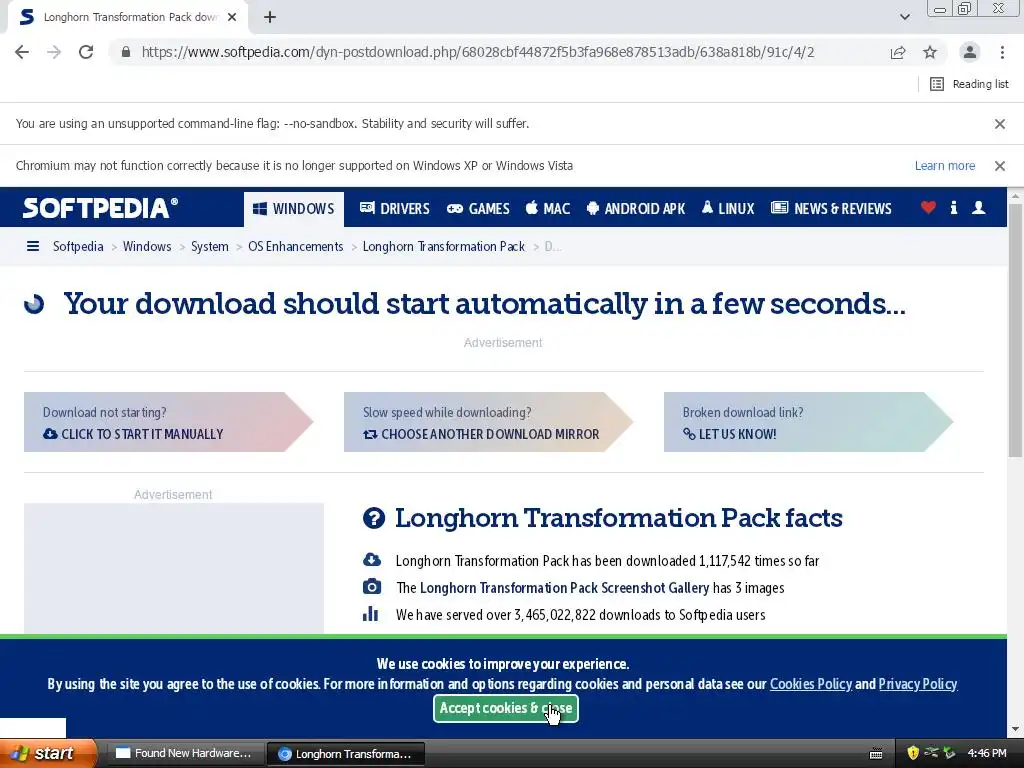The image size is (1024, 768).
Task: Click the system tray clock 4:46 PM
Action: (x=987, y=753)
